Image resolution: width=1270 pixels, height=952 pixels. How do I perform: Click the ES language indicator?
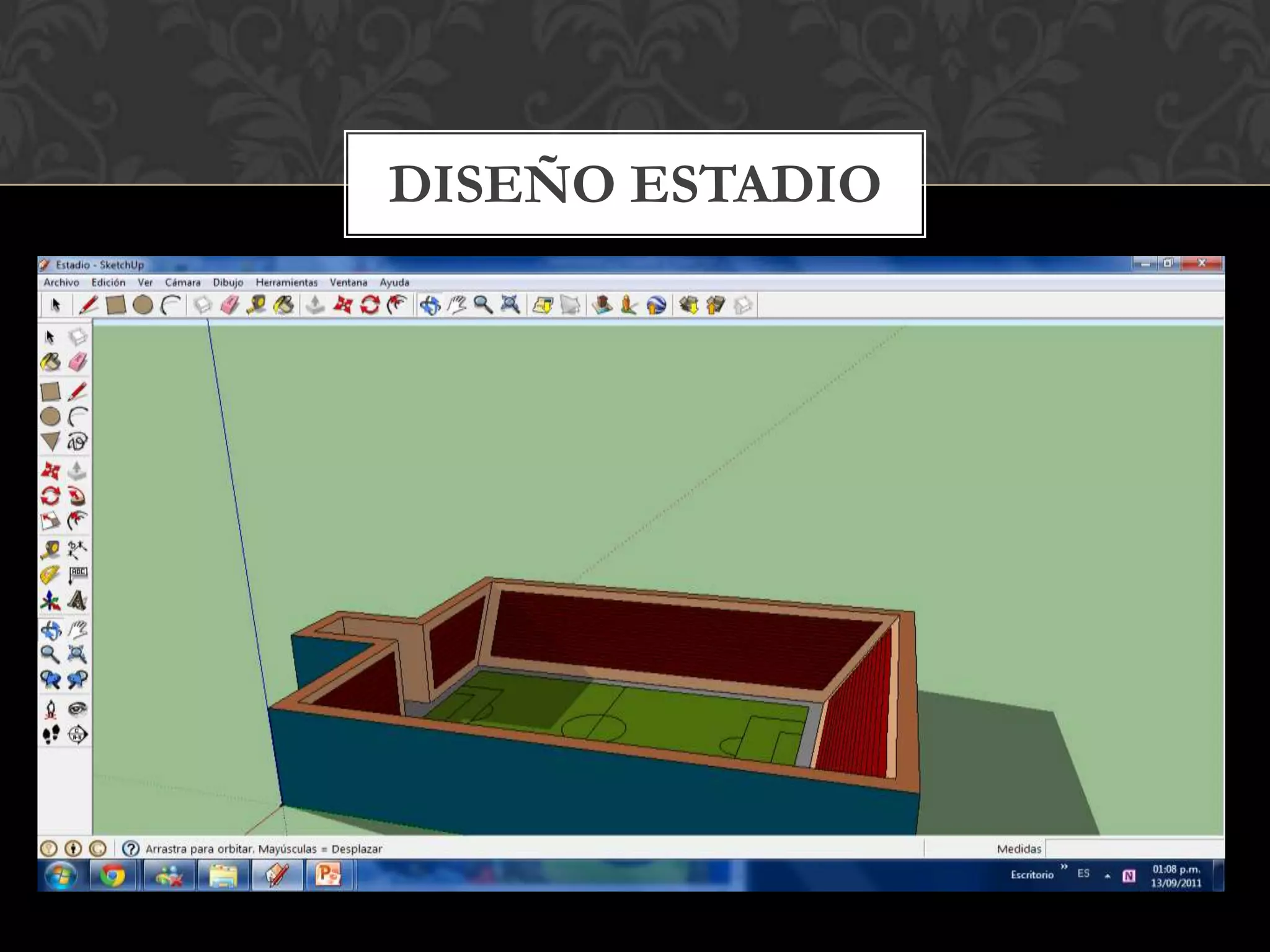point(1083,873)
